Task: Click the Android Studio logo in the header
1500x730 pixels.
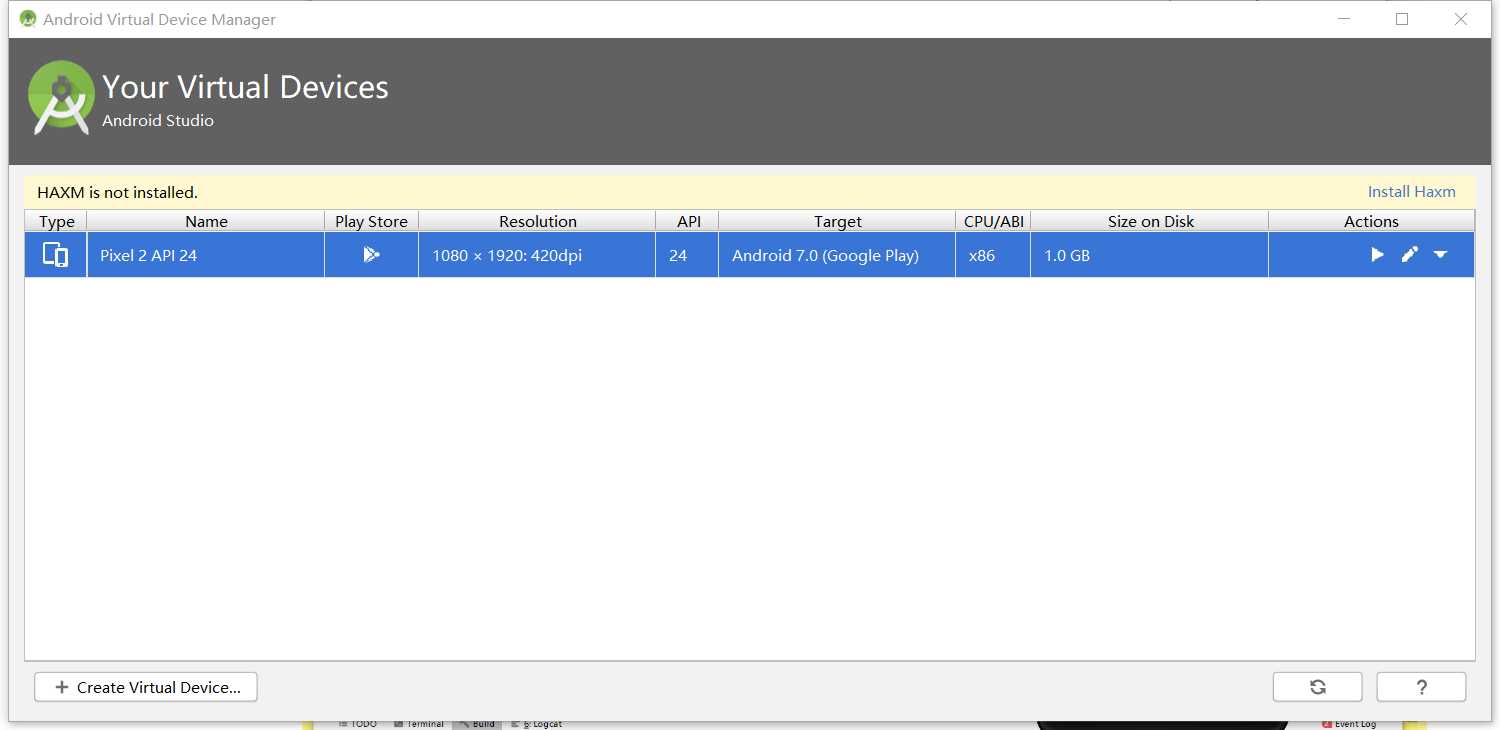Action: (x=61, y=97)
